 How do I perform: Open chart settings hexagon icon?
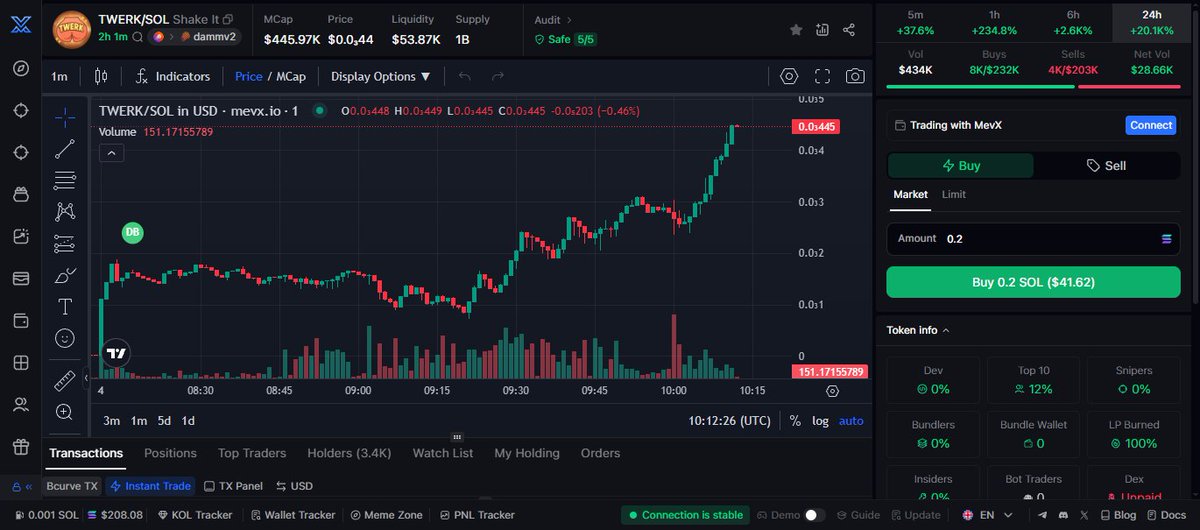pyautogui.click(x=789, y=76)
